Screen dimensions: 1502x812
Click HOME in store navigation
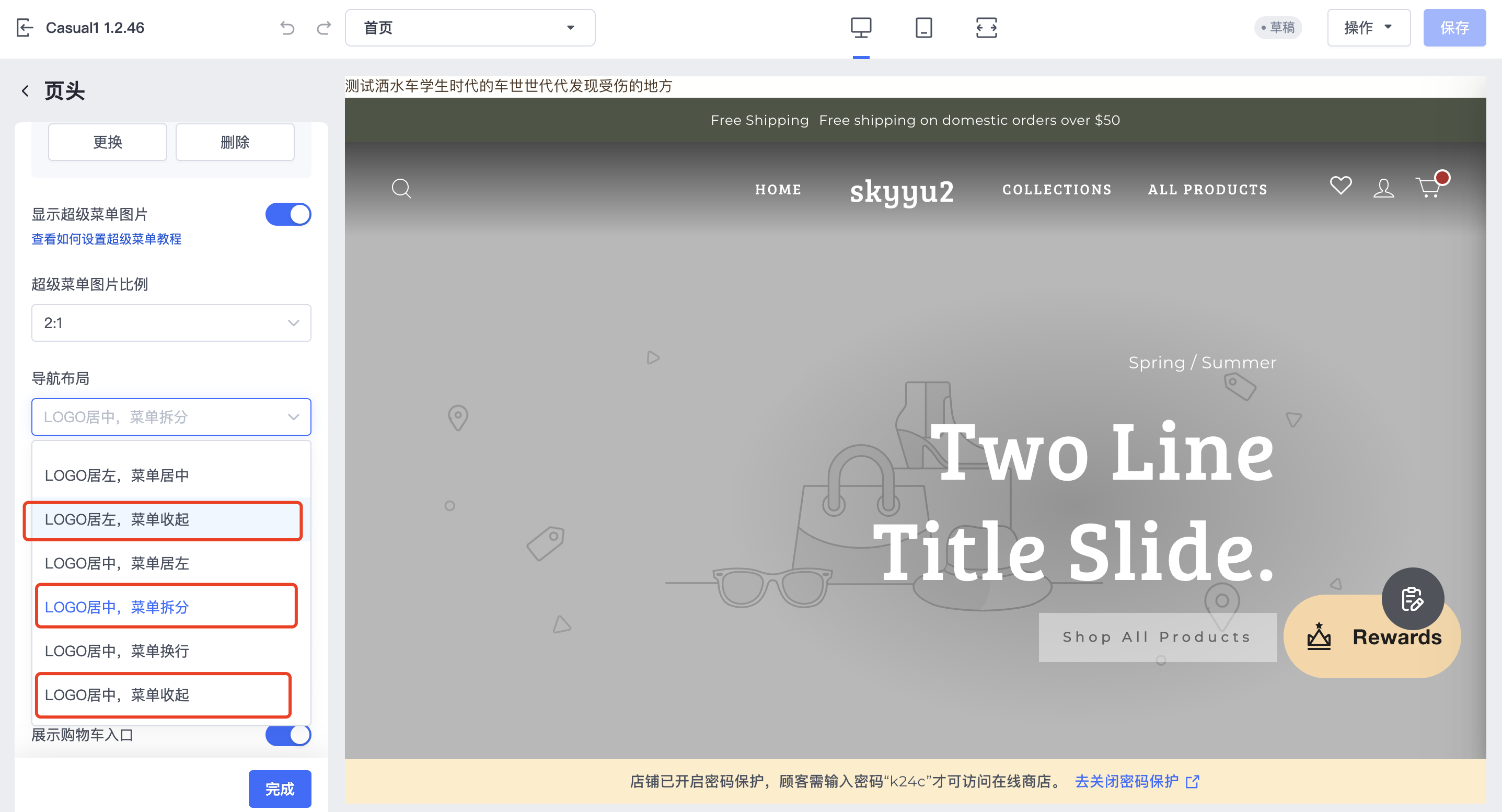(x=778, y=190)
